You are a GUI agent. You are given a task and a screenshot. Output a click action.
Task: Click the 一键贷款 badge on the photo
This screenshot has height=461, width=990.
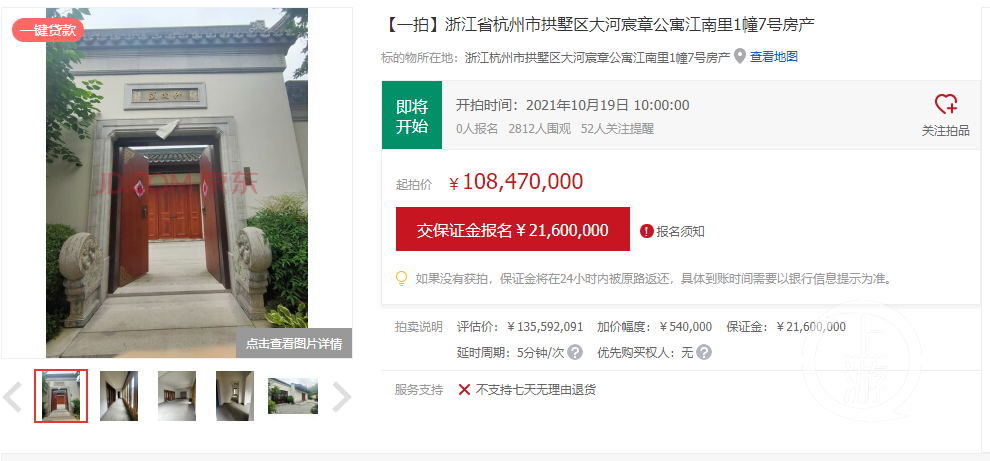[48, 30]
